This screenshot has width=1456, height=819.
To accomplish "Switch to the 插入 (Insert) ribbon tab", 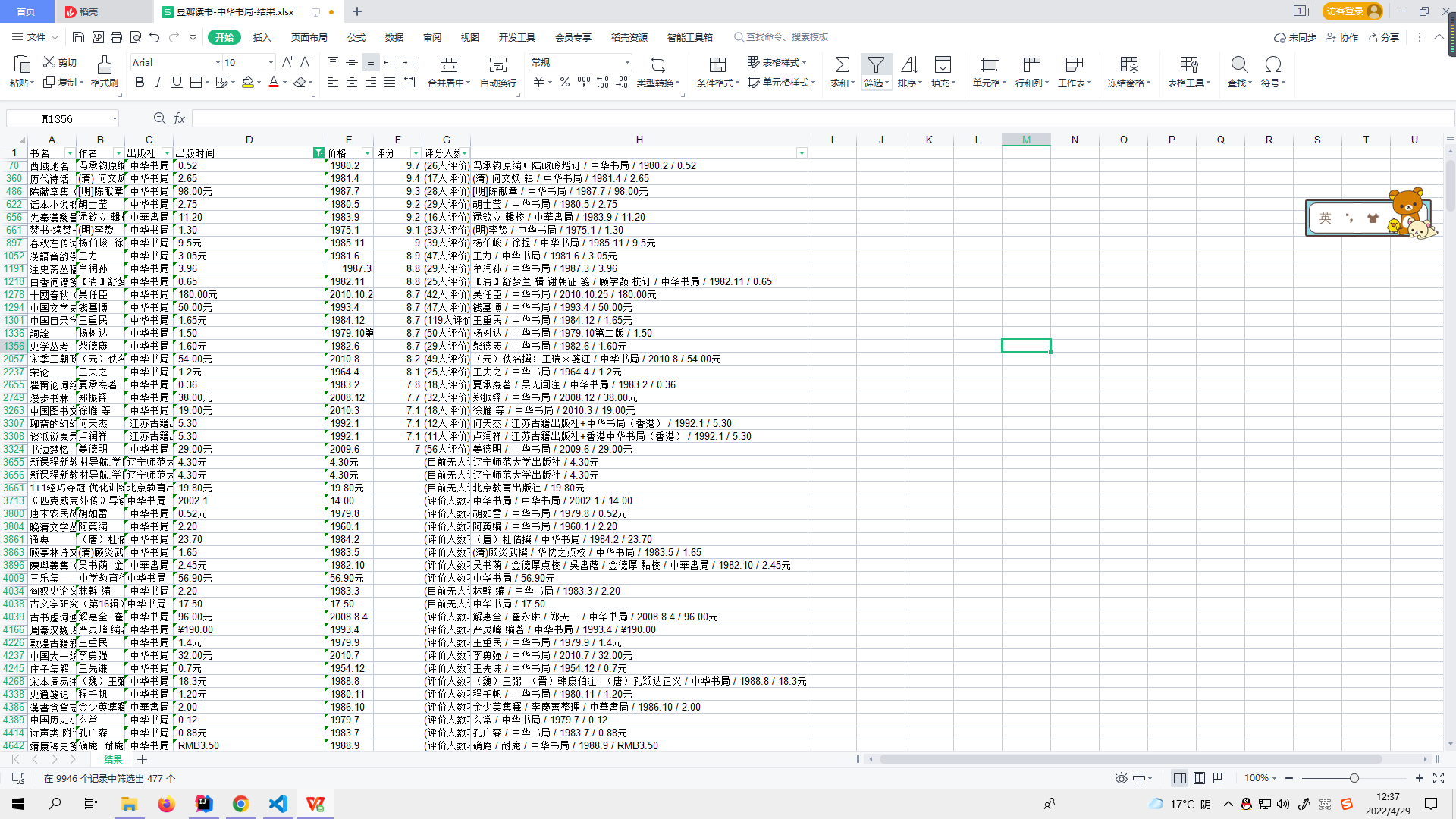I will coord(262,37).
